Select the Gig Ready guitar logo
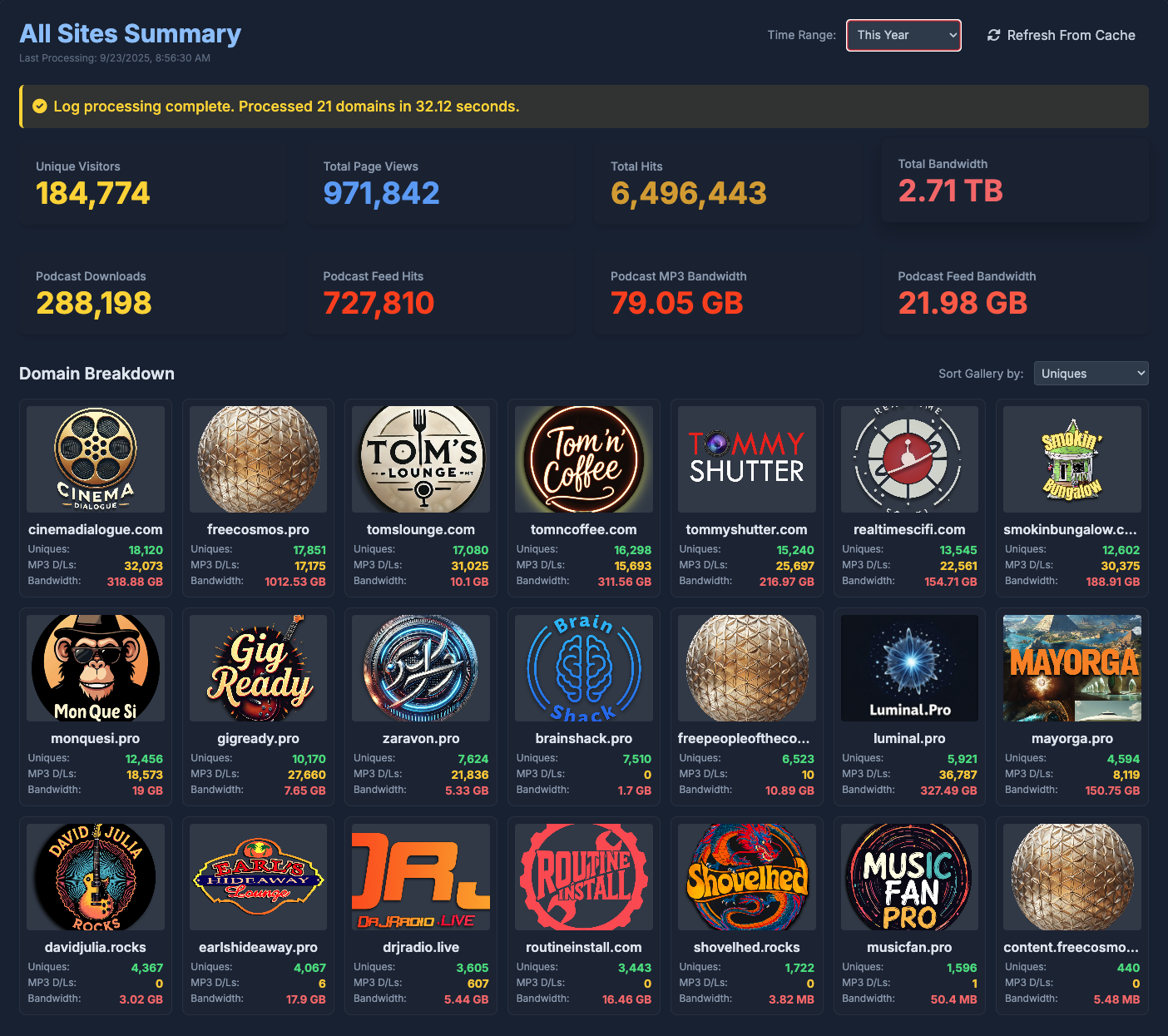Image resolution: width=1168 pixels, height=1036 pixels. pos(258,668)
